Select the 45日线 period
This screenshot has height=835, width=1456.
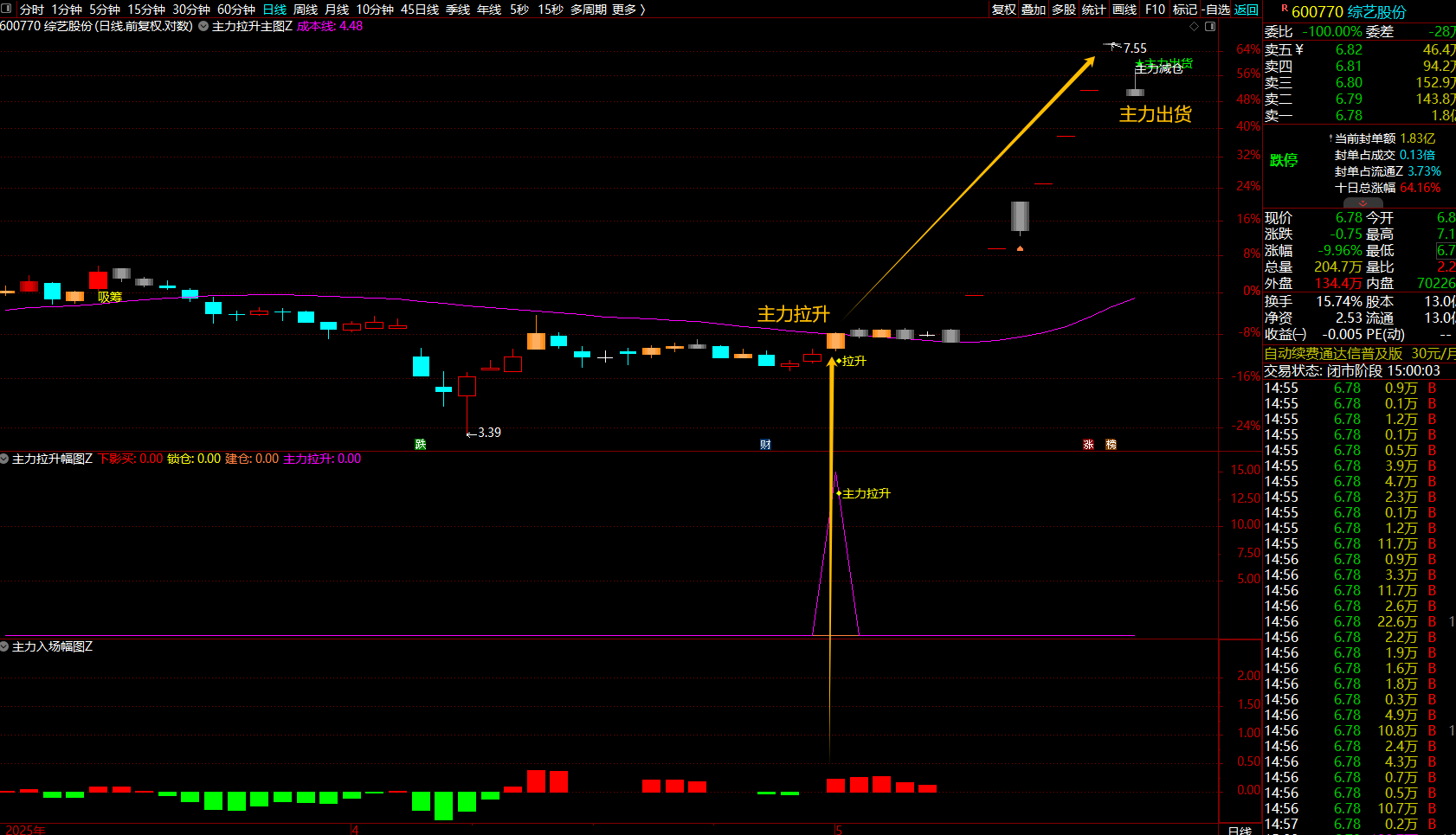[420, 10]
